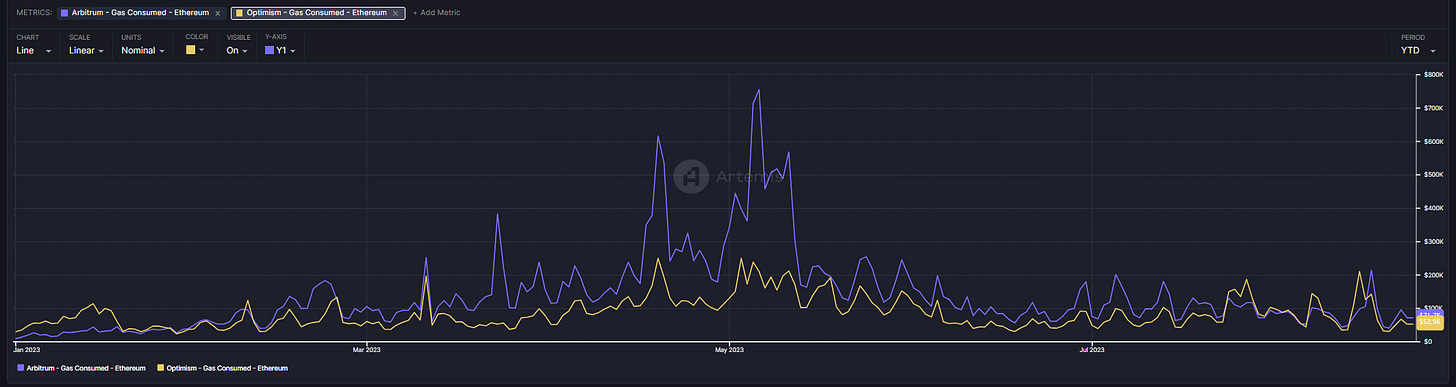This screenshot has height=387, width=1456.
Task: Toggle the Visible setting showing On
Action: [x=236, y=50]
